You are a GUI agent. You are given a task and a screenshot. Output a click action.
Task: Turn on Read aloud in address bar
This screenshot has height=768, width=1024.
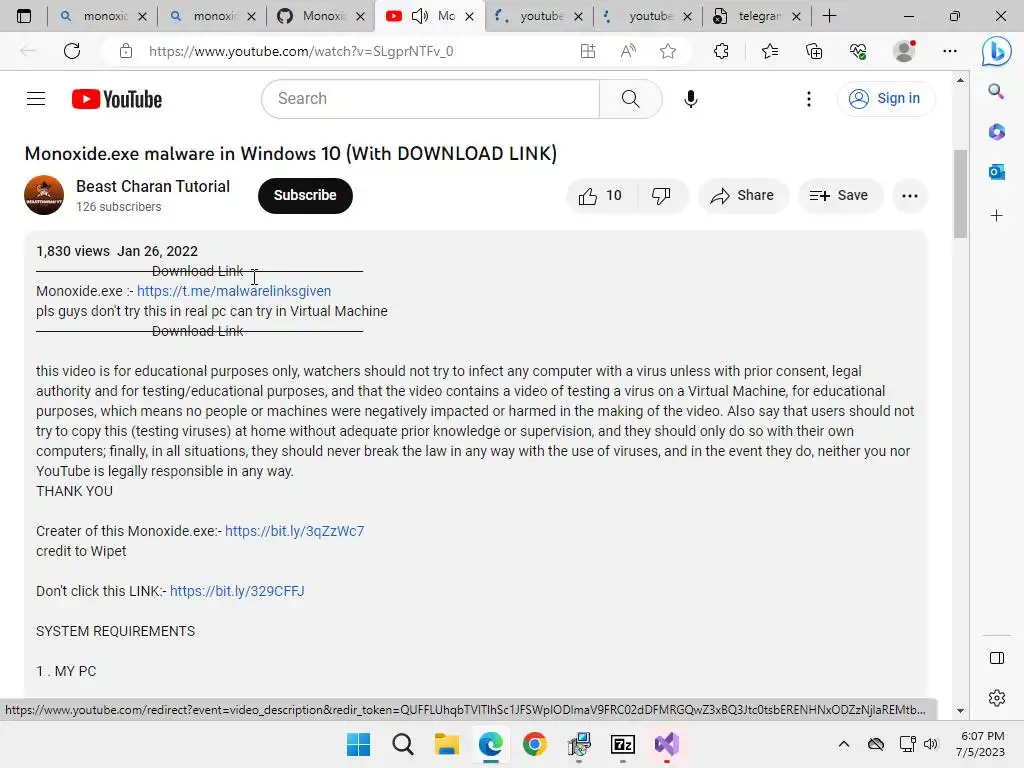[x=628, y=51]
